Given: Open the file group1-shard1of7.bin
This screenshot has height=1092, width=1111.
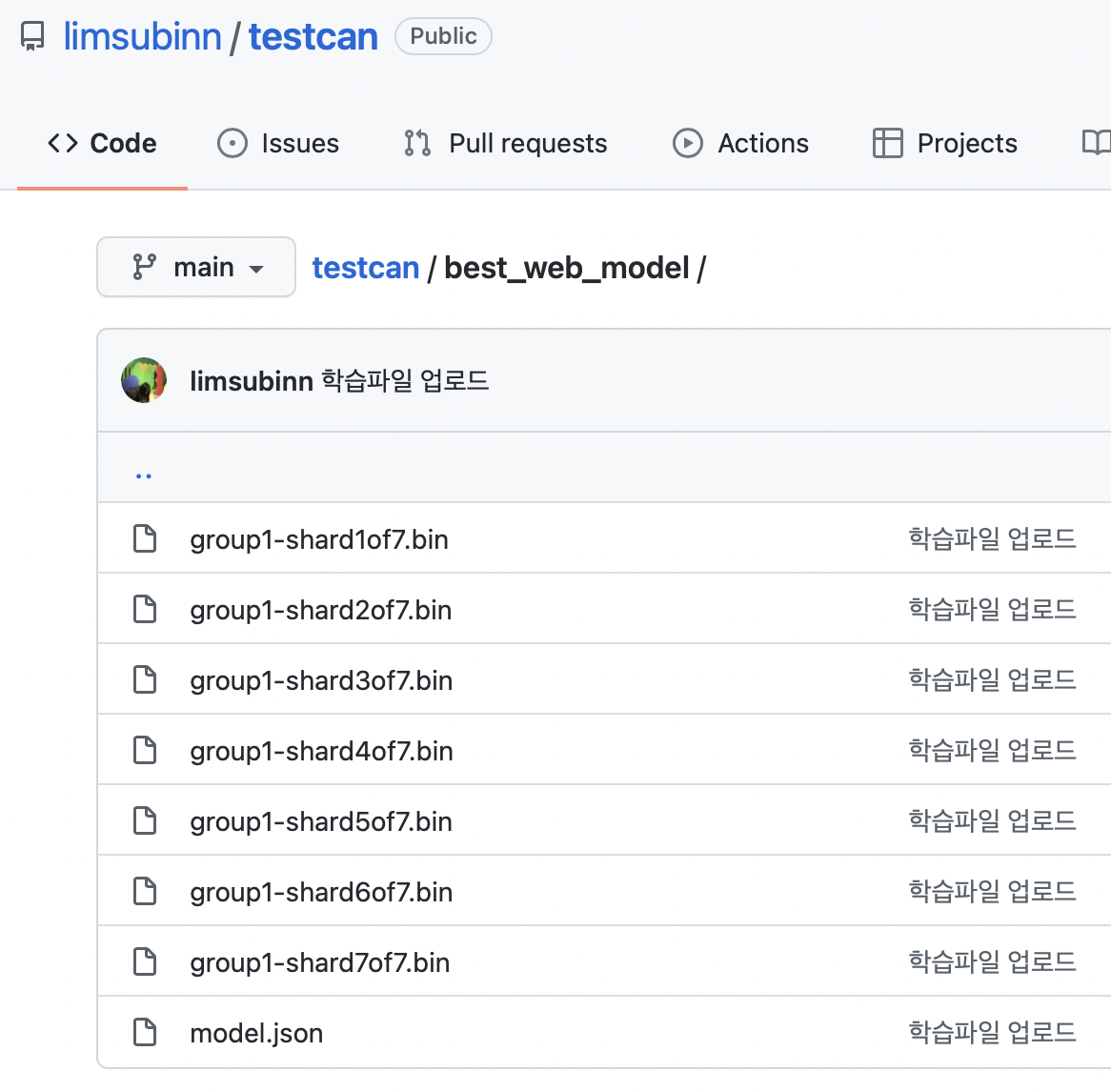Looking at the screenshot, I should point(319,540).
